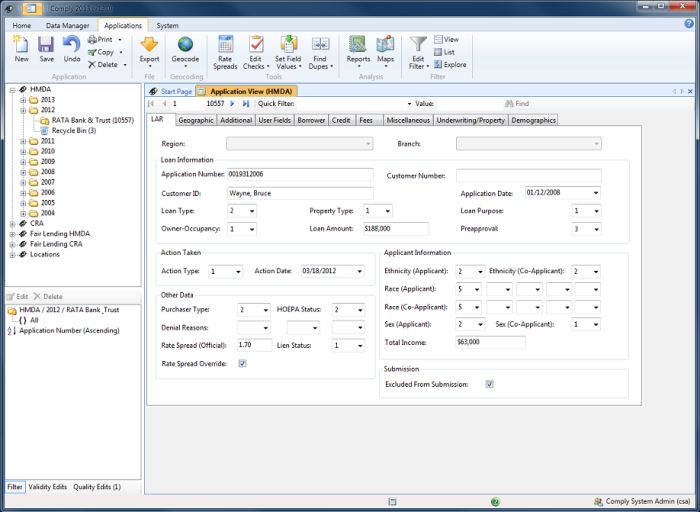Click the View filter option
Screen dimensions: 700x512
(x=446, y=39)
